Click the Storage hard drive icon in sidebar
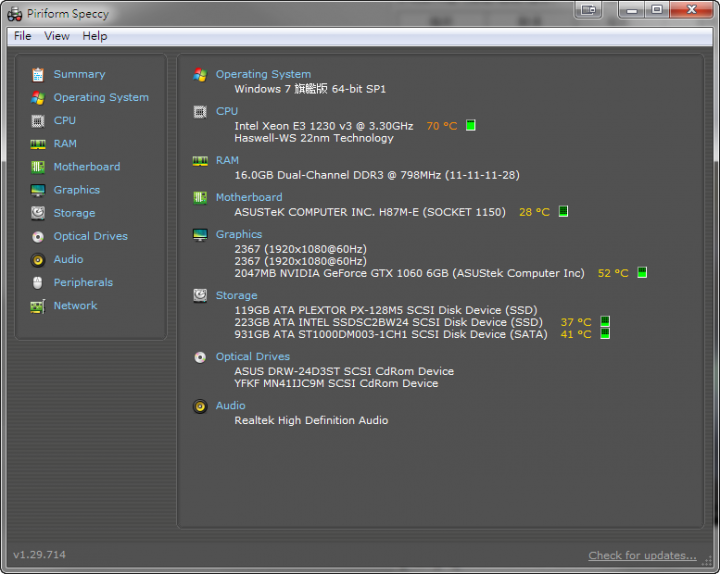Viewport: 720px width, 574px height. (38, 213)
